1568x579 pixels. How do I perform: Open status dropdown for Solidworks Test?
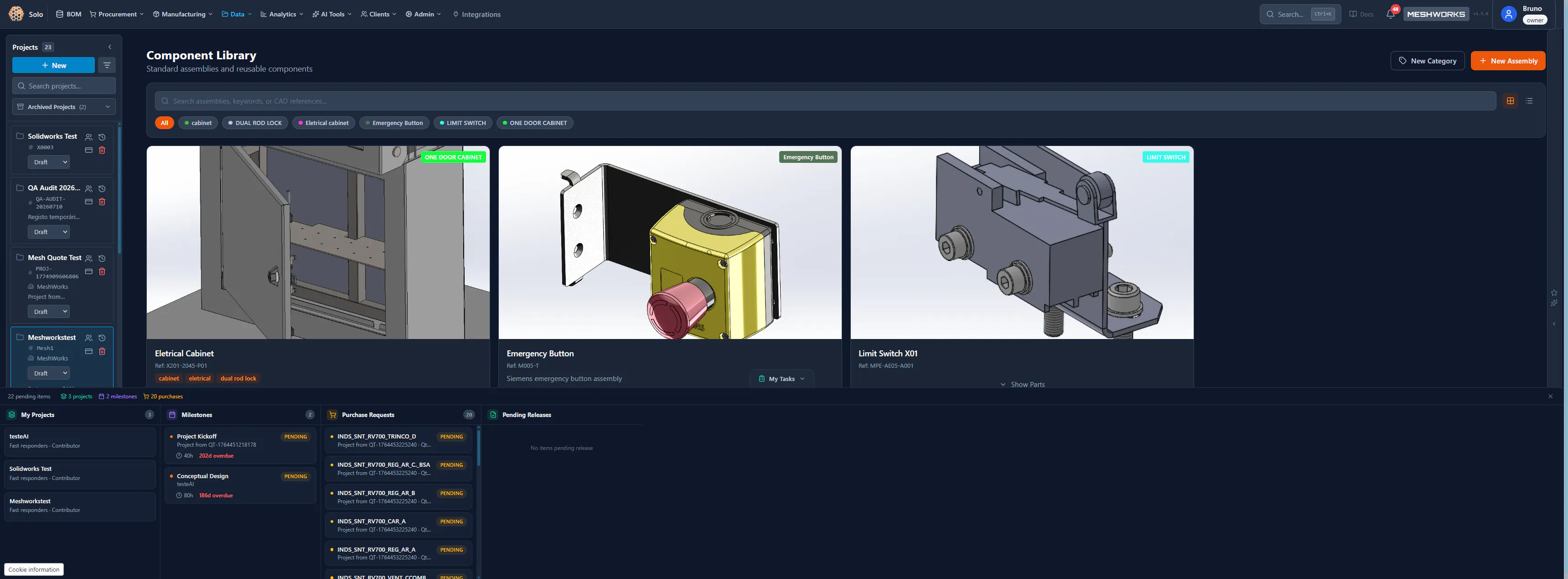49,162
